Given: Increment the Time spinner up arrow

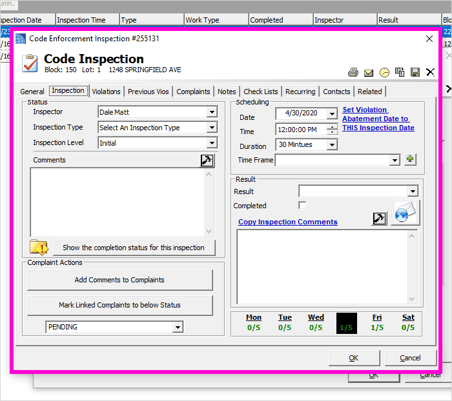Looking at the screenshot, I should coord(332,127).
